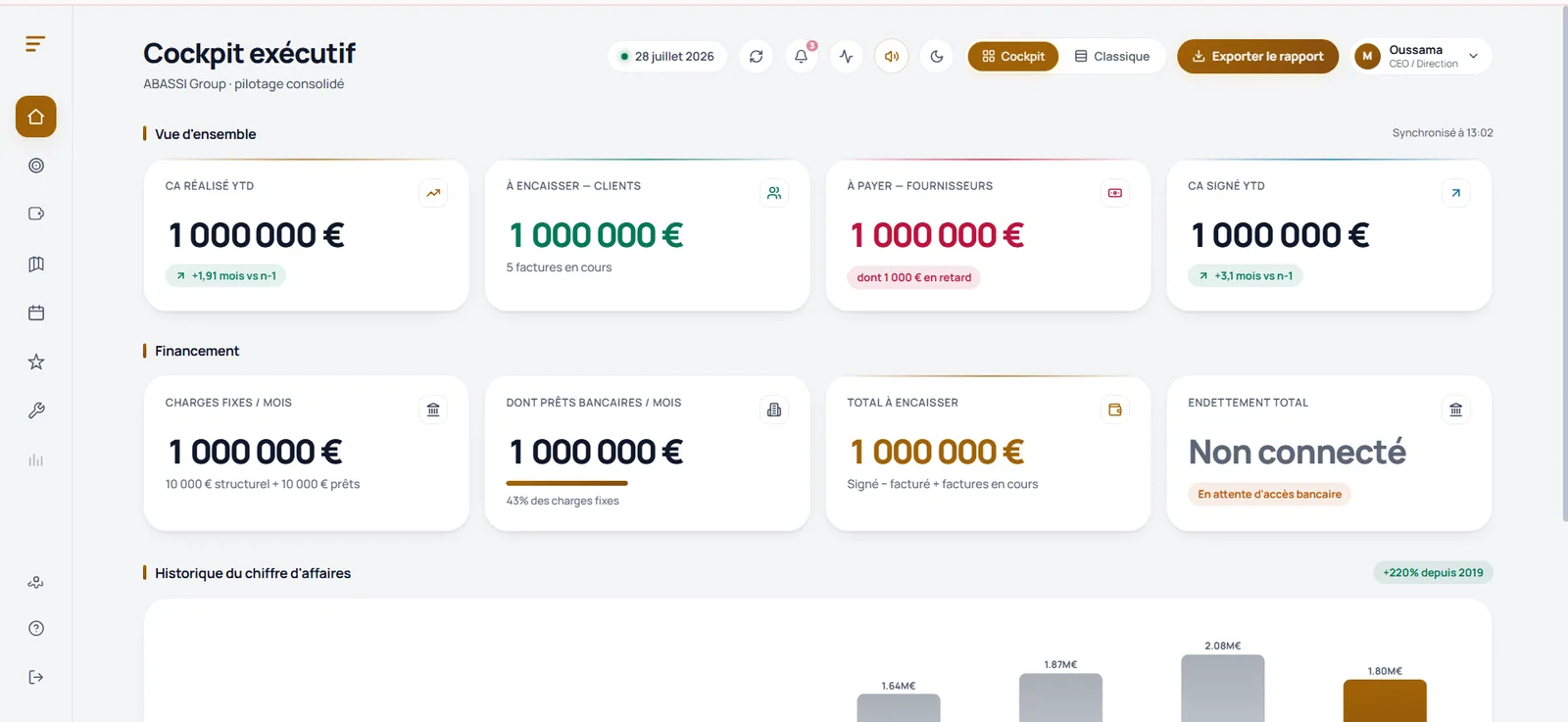Viewport: 1568px width, 722px height.
Task: Open the star icon in the sidebar
Action: (x=36, y=361)
